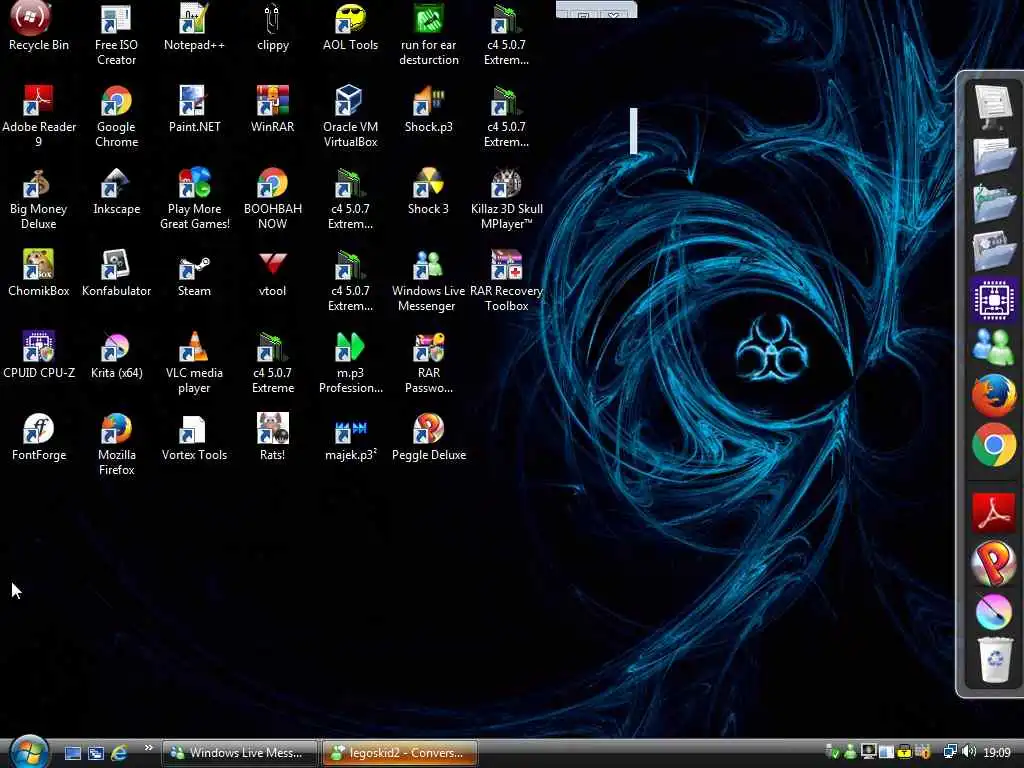Launch Steam desktop shortcut

pos(194,272)
